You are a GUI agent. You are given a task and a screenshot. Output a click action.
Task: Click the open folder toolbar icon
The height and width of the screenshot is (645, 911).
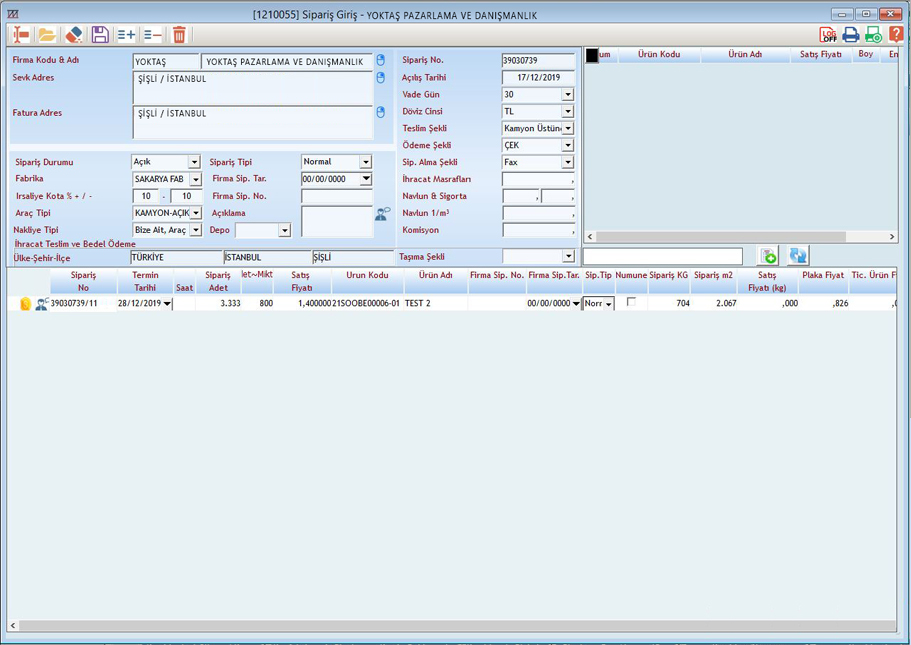(47, 35)
